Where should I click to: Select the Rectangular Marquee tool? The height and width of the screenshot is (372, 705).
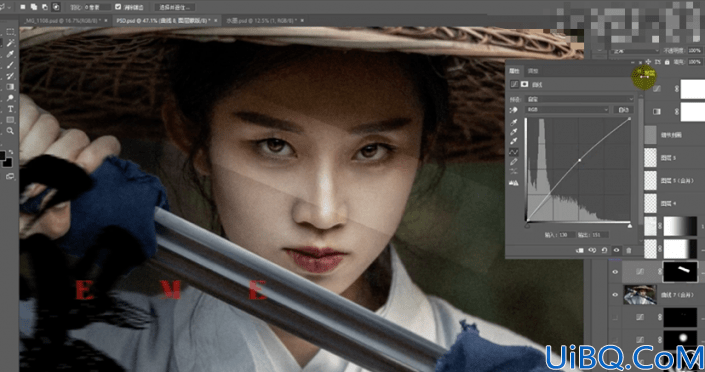(10, 32)
